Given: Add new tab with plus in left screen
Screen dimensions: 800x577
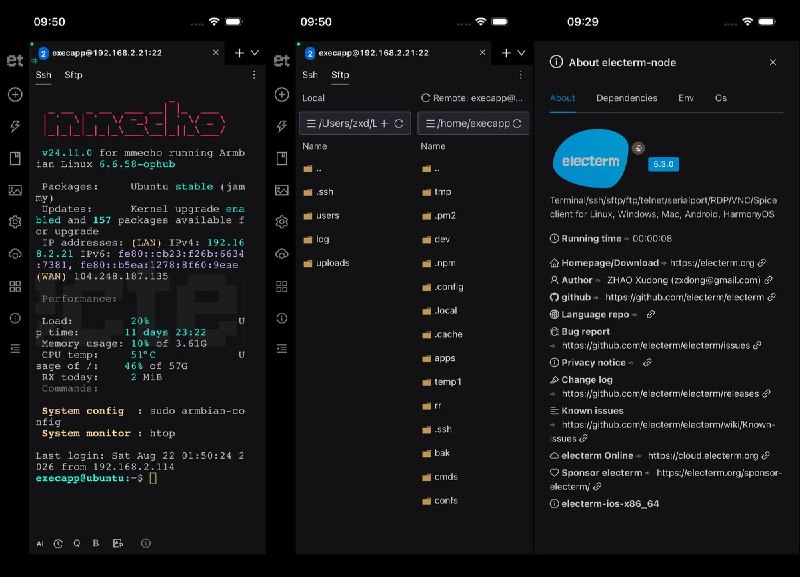Looking at the screenshot, I should (x=239, y=53).
